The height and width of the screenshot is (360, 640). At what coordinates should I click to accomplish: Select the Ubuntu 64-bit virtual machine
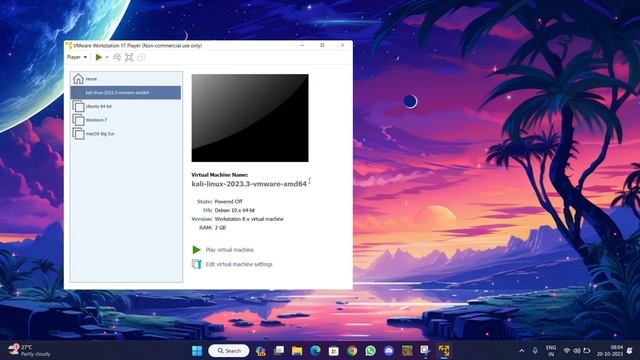pyautogui.click(x=126, y=107)
